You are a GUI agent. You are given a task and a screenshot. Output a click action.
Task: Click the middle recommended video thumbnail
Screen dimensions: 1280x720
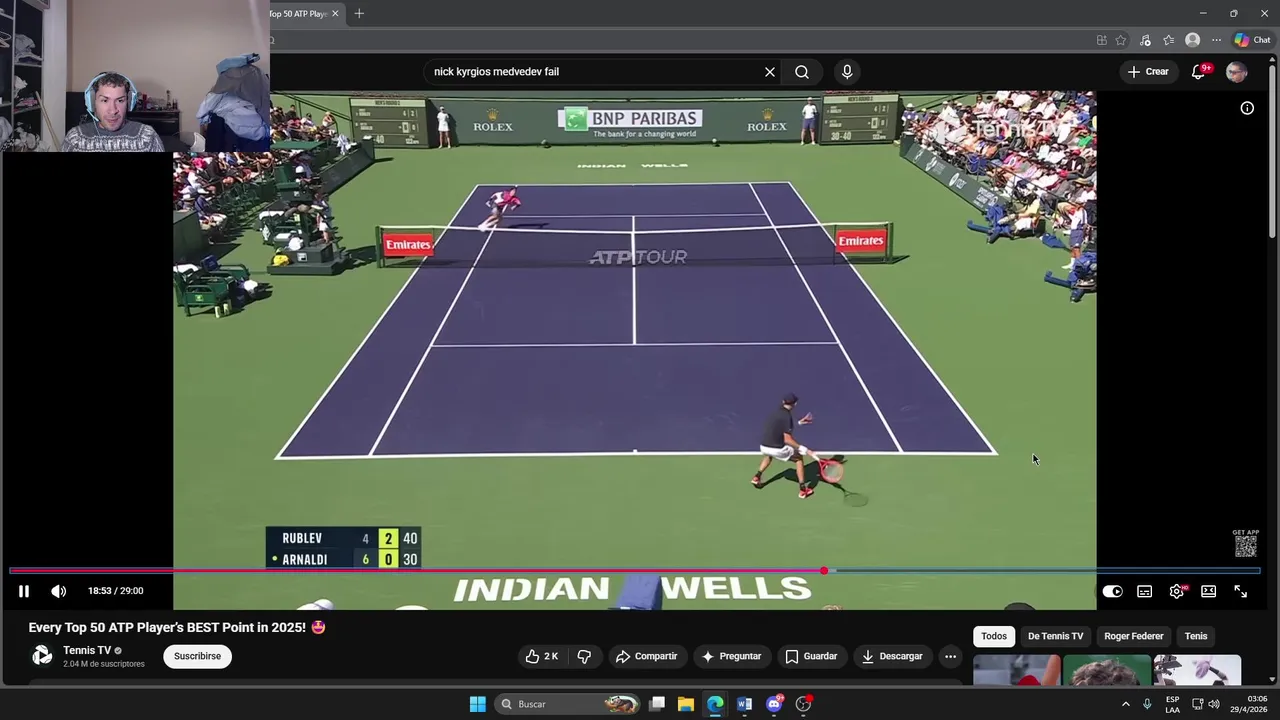pos(1106,670)
